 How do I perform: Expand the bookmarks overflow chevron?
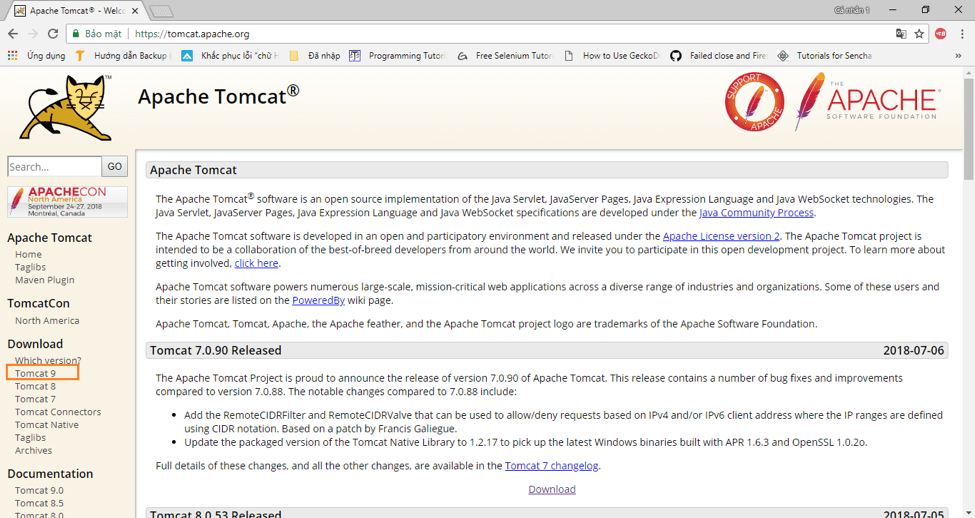[959, 56]
